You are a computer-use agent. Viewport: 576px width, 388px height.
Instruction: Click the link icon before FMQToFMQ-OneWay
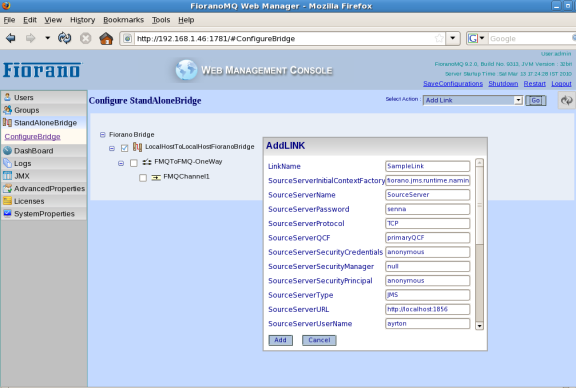coord(147,162)
